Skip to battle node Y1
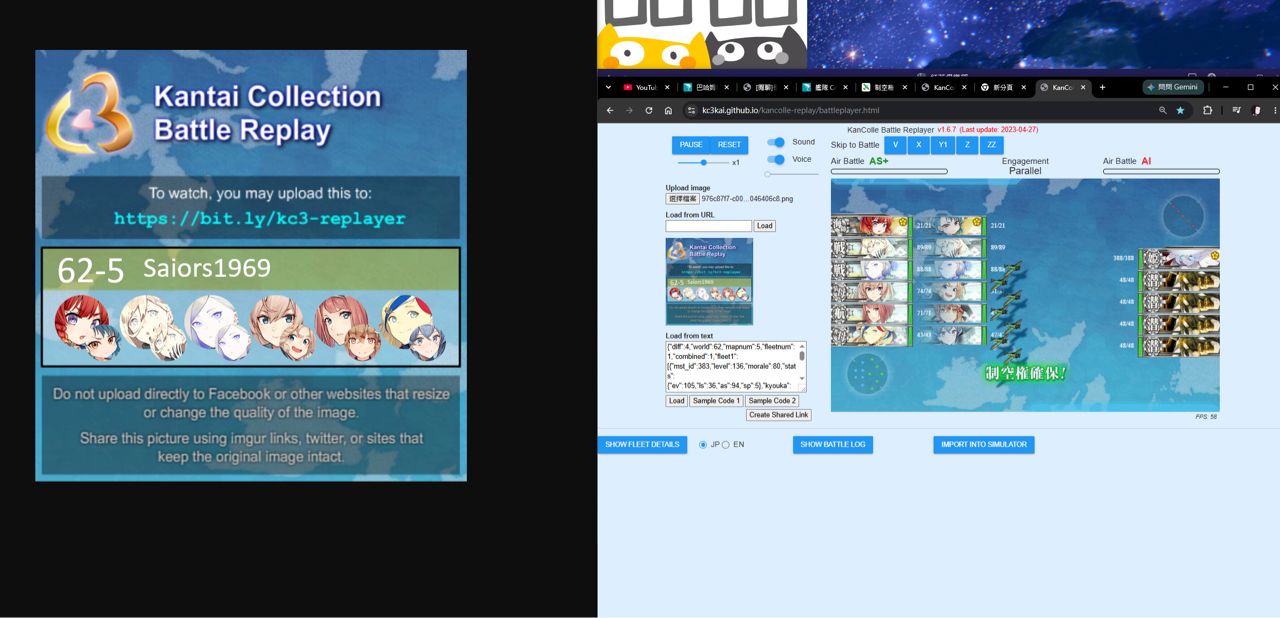 tap(943, 145)
